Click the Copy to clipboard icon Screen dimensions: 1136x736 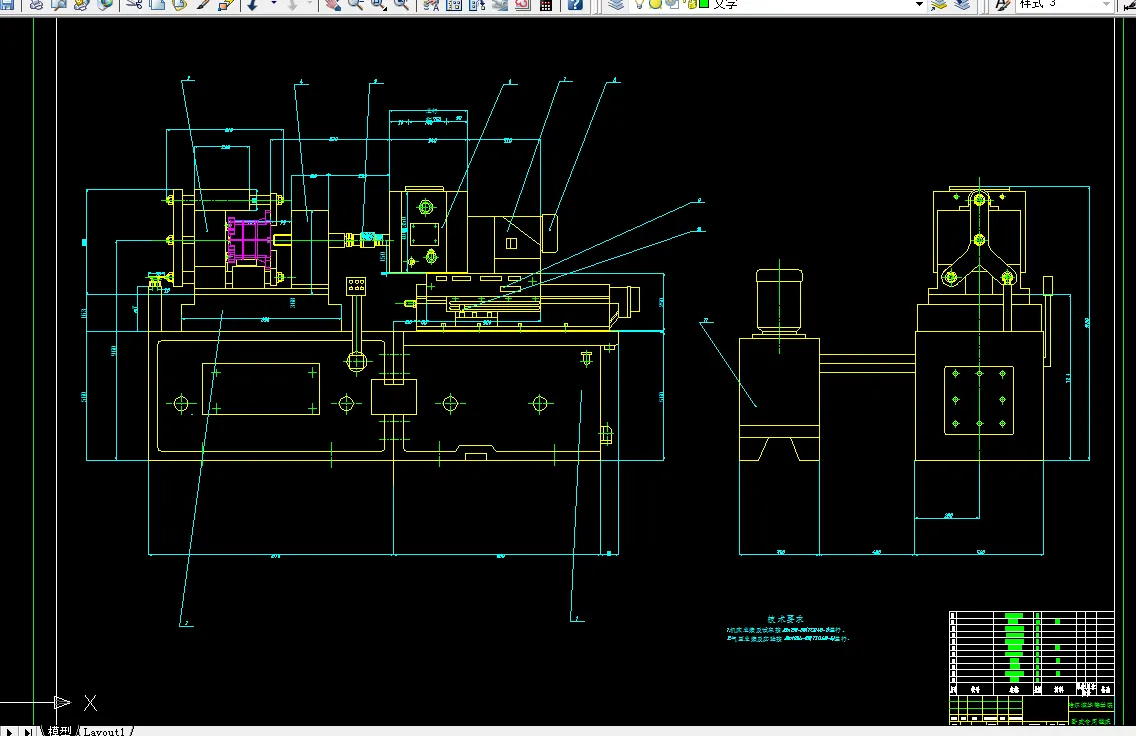tap(157, 4)
